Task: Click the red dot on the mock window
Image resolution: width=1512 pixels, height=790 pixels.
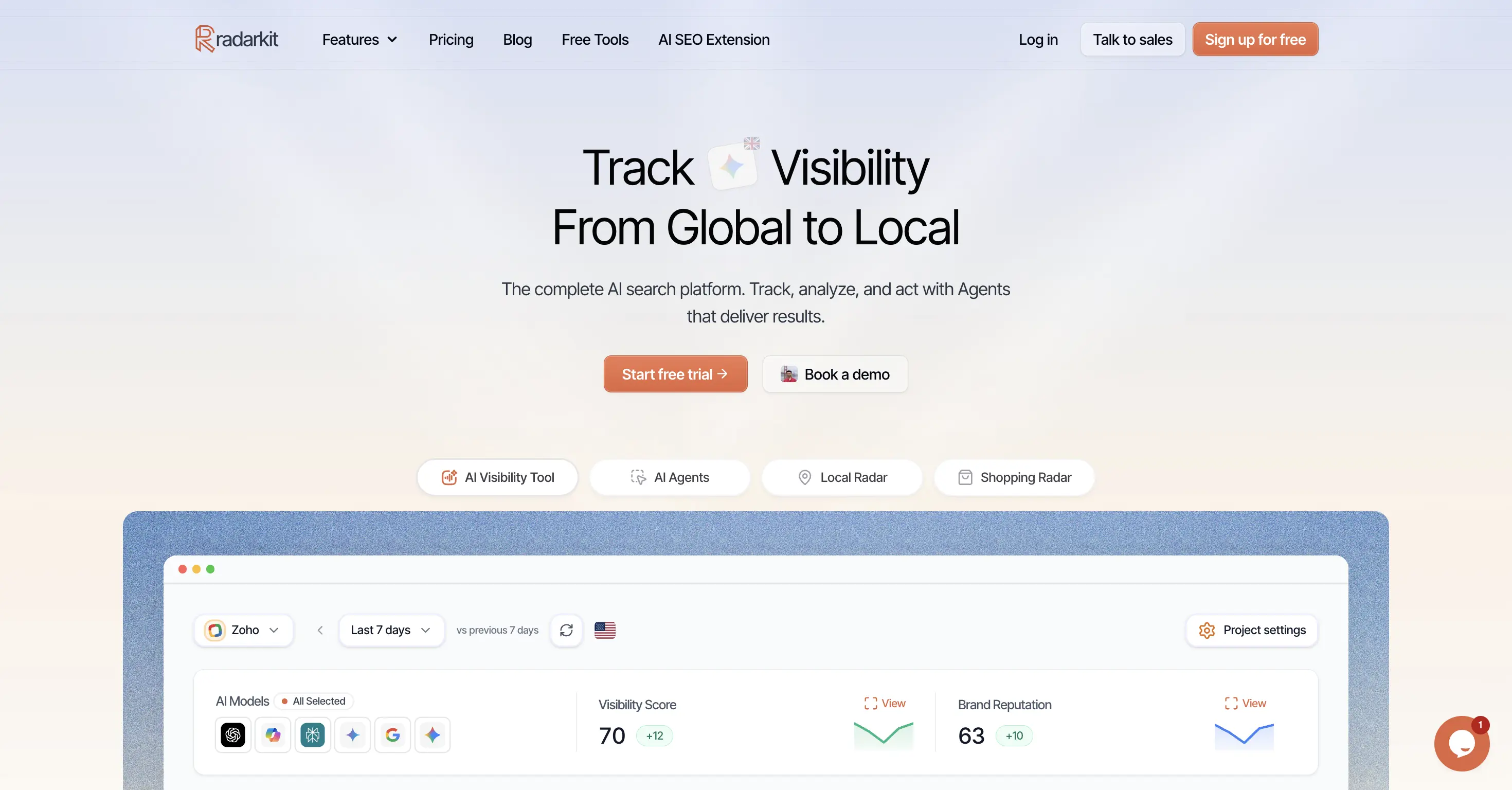Action: click(x=183, y=569)
